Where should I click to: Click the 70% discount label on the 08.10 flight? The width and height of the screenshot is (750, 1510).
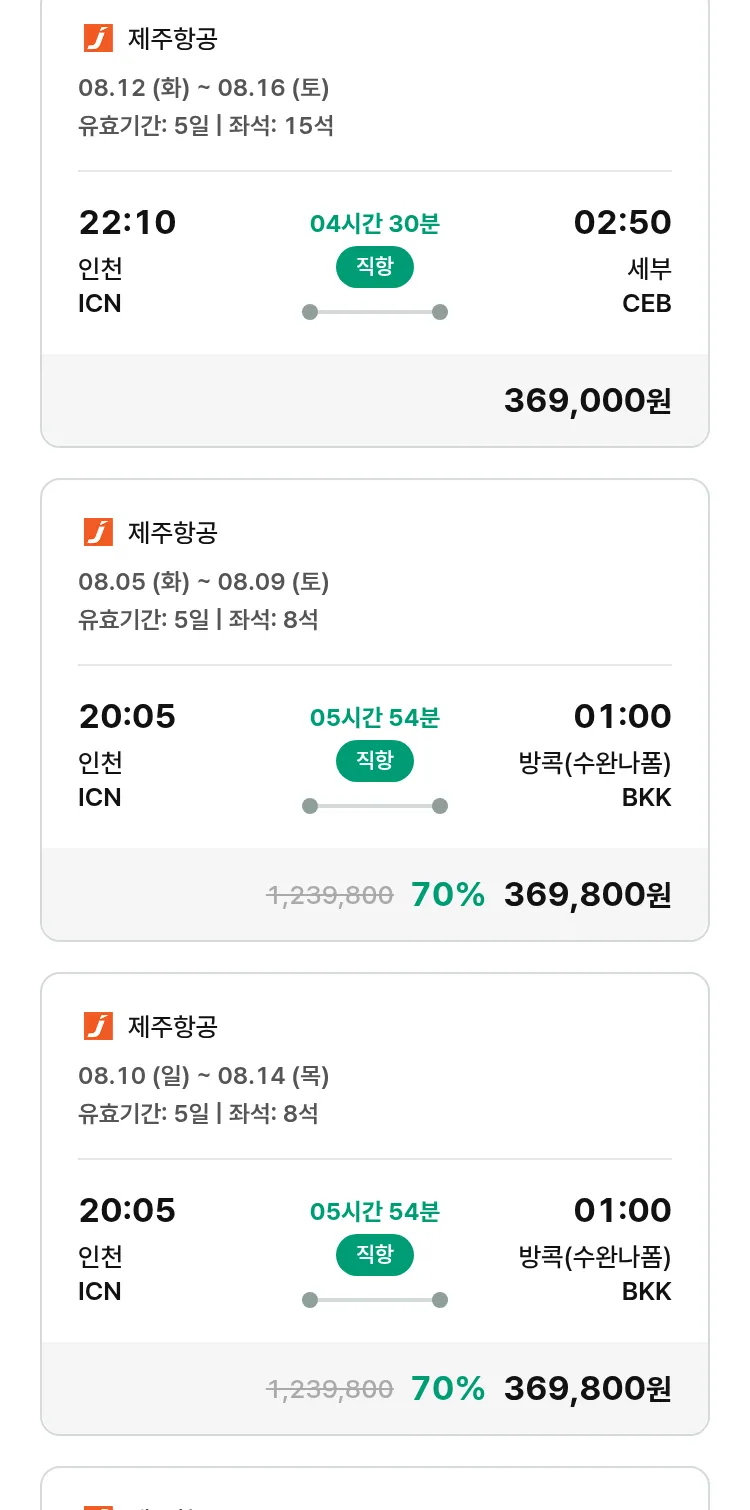pyautogui.click(x=448, y=1388)
